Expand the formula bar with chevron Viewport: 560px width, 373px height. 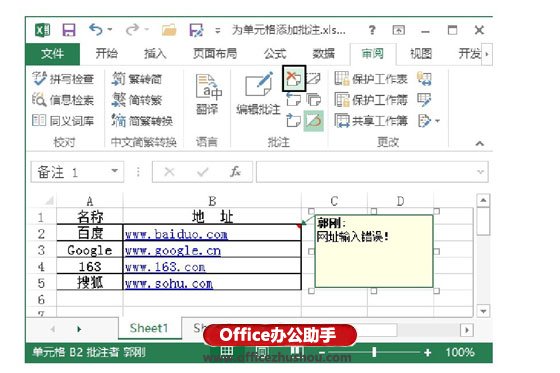click(481, 172)
